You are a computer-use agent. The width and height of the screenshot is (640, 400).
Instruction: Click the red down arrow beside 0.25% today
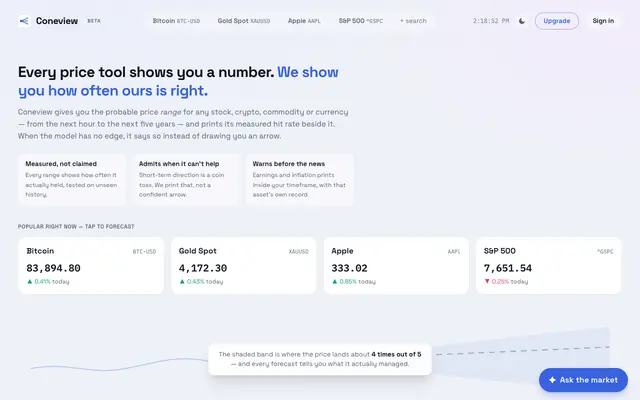(487, 281)
